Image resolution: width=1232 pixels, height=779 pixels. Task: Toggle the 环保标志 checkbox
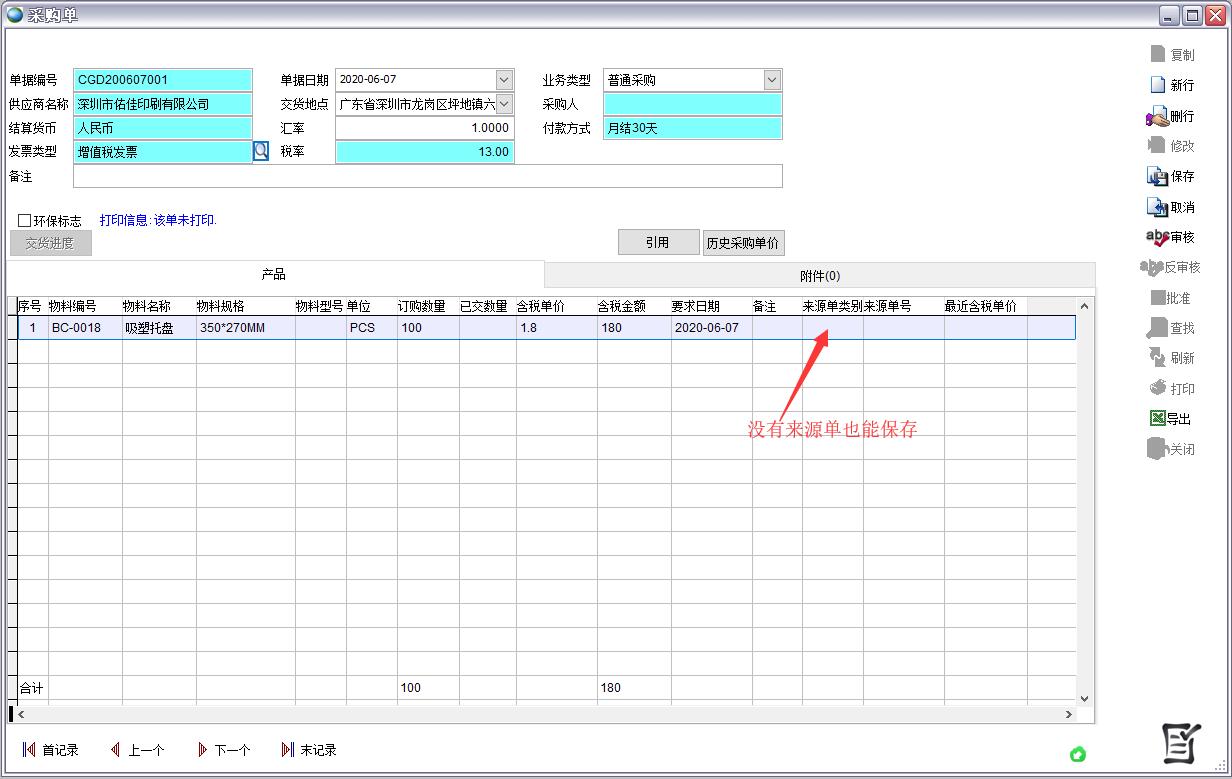tap(25, 221)
